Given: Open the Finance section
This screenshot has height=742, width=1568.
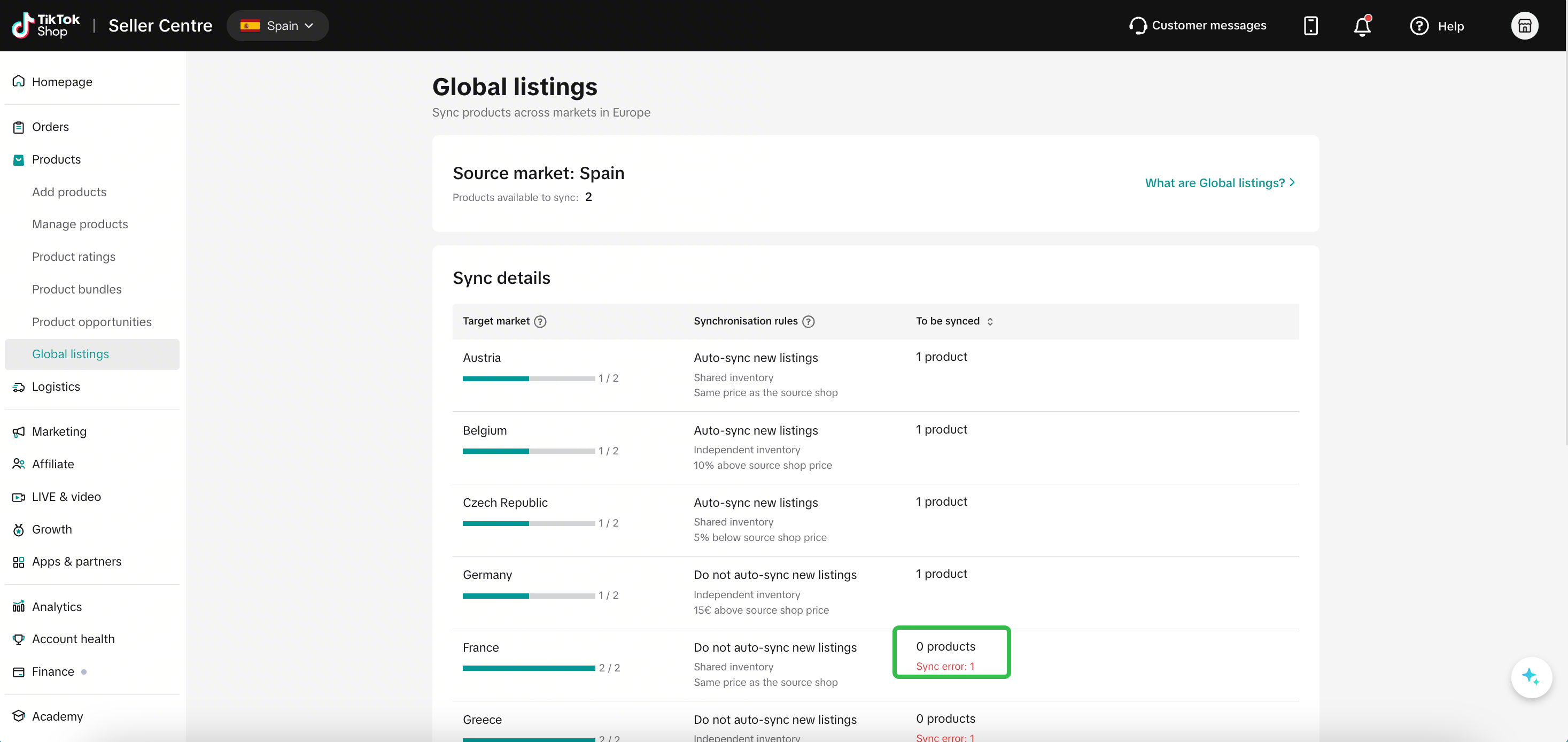Looking at the screenshot, I should click(x=92, y=671).
